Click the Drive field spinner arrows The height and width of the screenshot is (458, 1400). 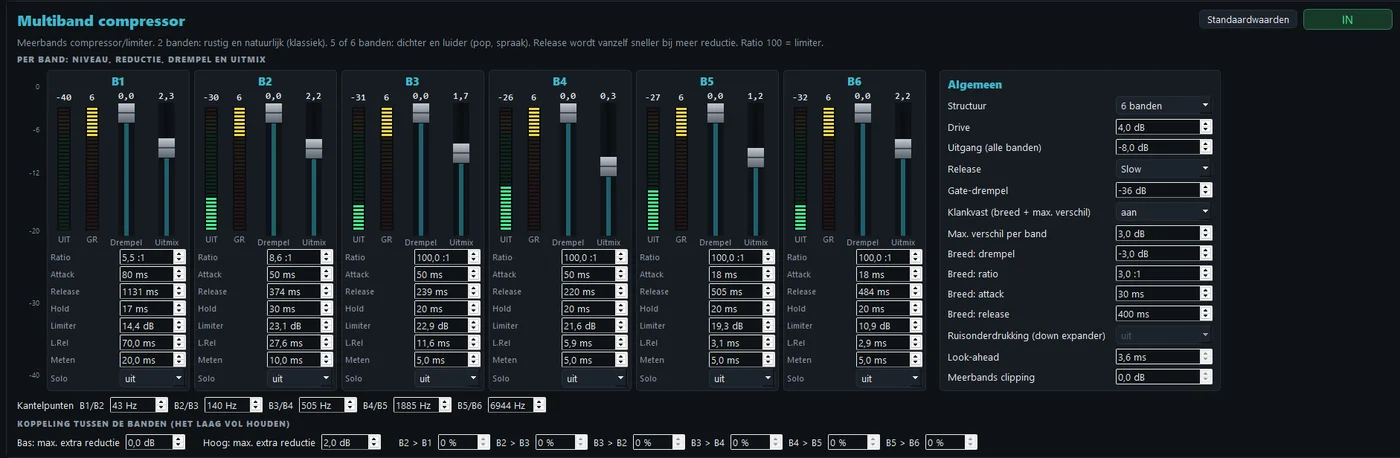click(1205, 127)
